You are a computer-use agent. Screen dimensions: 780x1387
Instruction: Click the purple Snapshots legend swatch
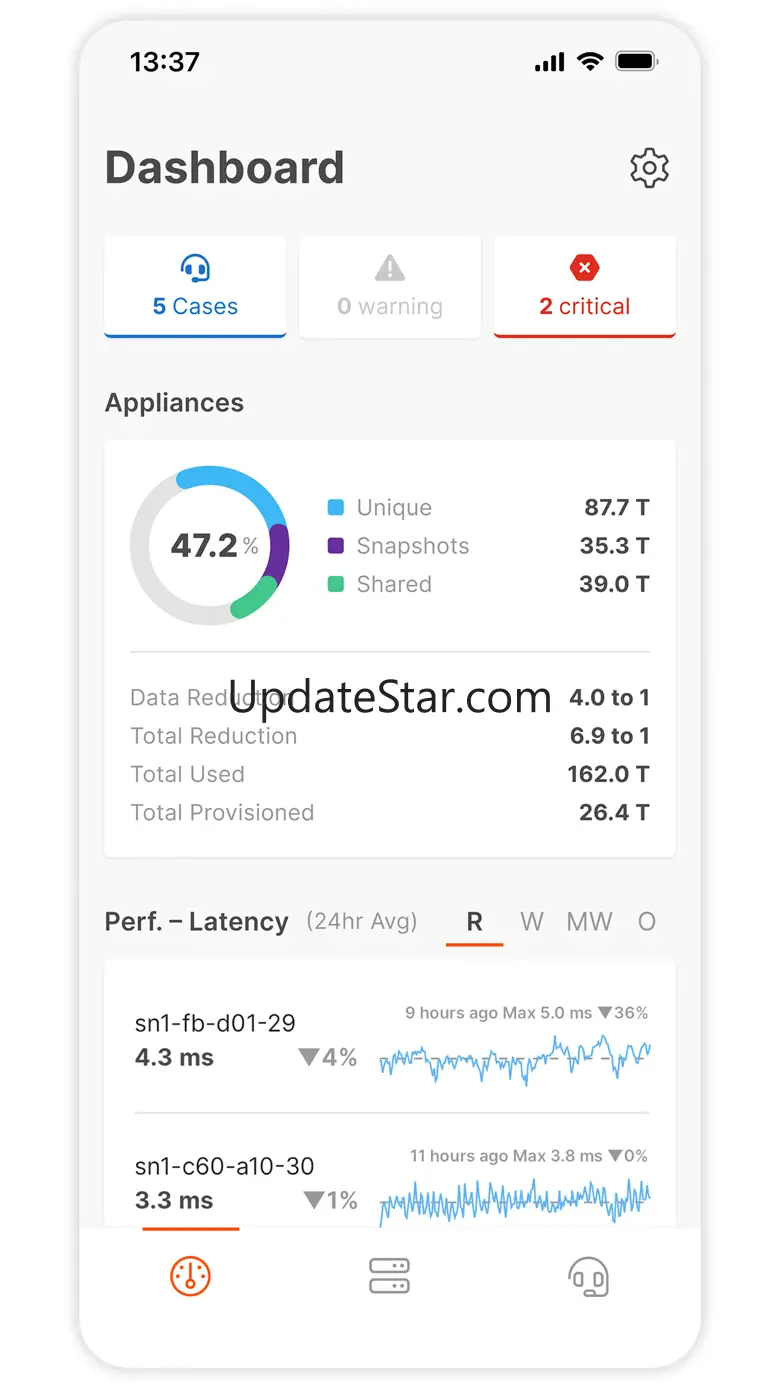(x=336, y=546)
